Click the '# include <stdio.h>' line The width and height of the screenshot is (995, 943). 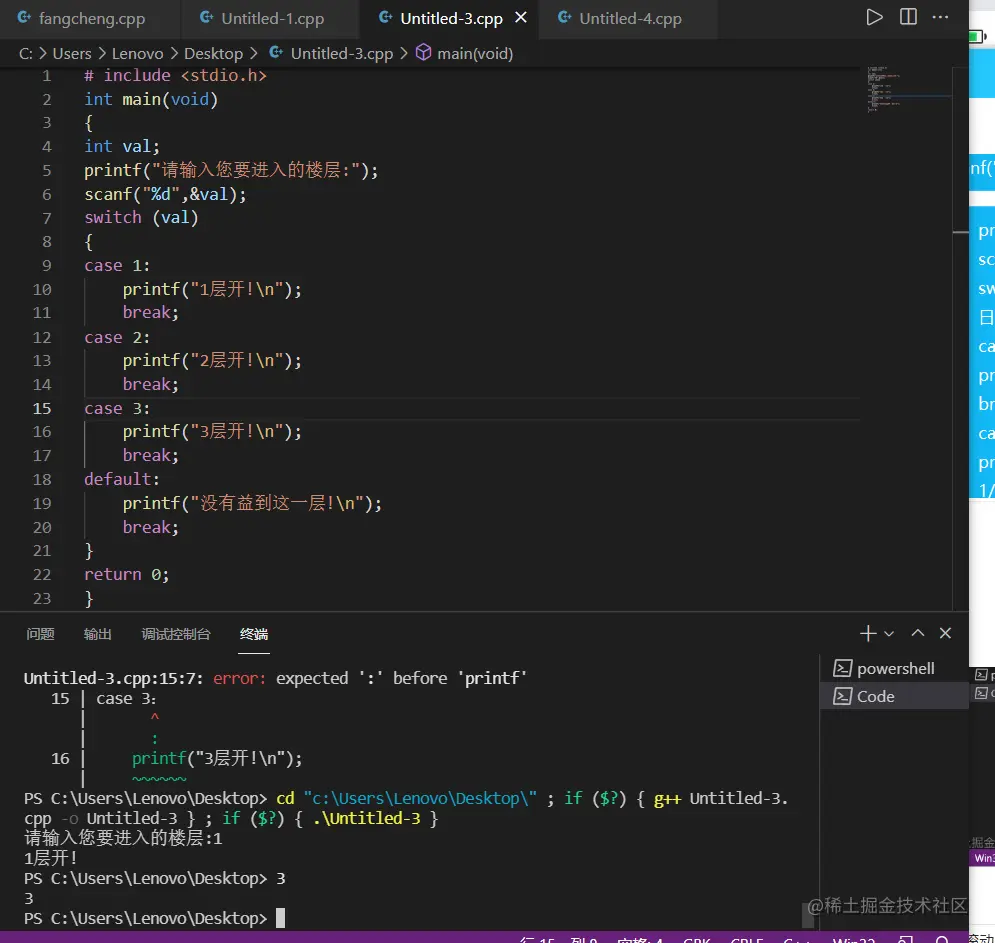pos(175,76)
